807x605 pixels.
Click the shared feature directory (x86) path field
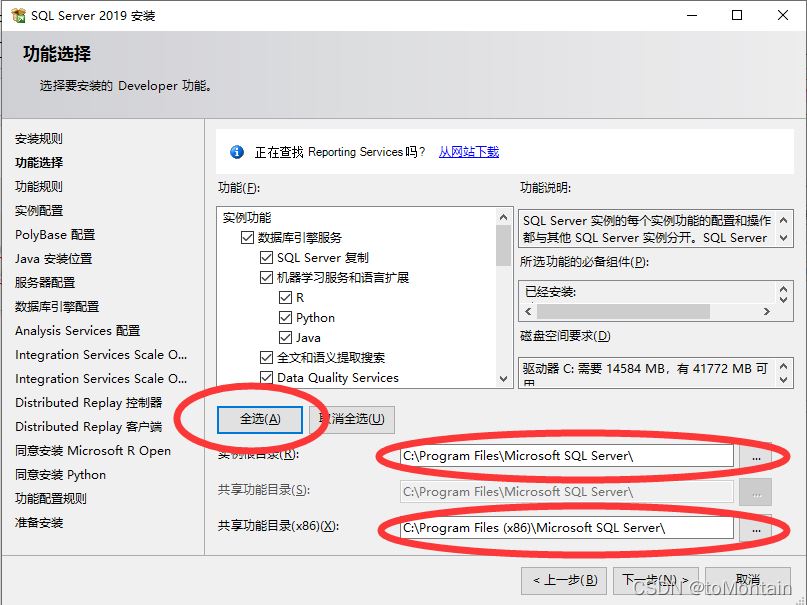click(567, 528)
